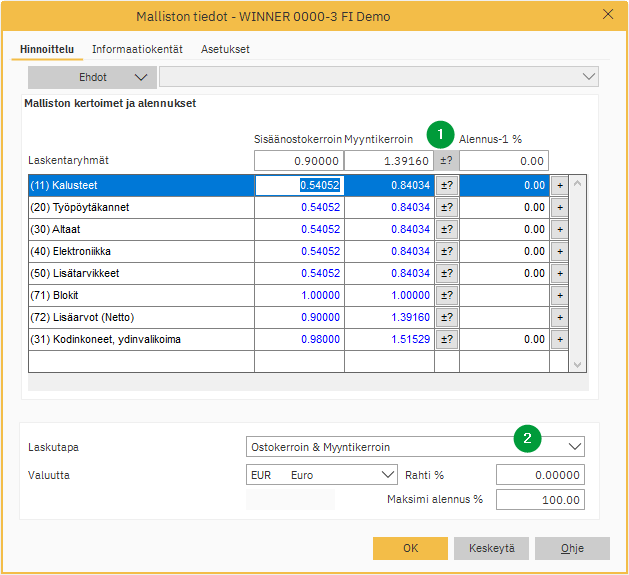This screenshot has height=575, width=629.
Task: Click the plus button in Lisäarvot (Netto) row
Action: coord(559,317)
